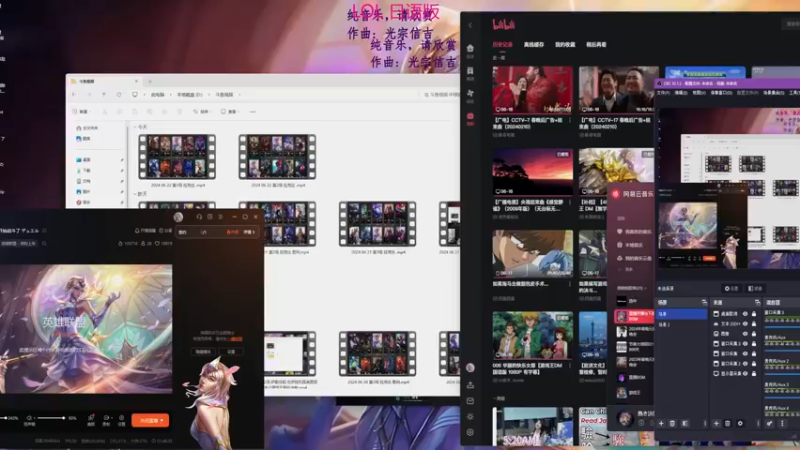800x450 pixels.
Task: Click Bilibili sidebar user avatar
Action: 470,368
